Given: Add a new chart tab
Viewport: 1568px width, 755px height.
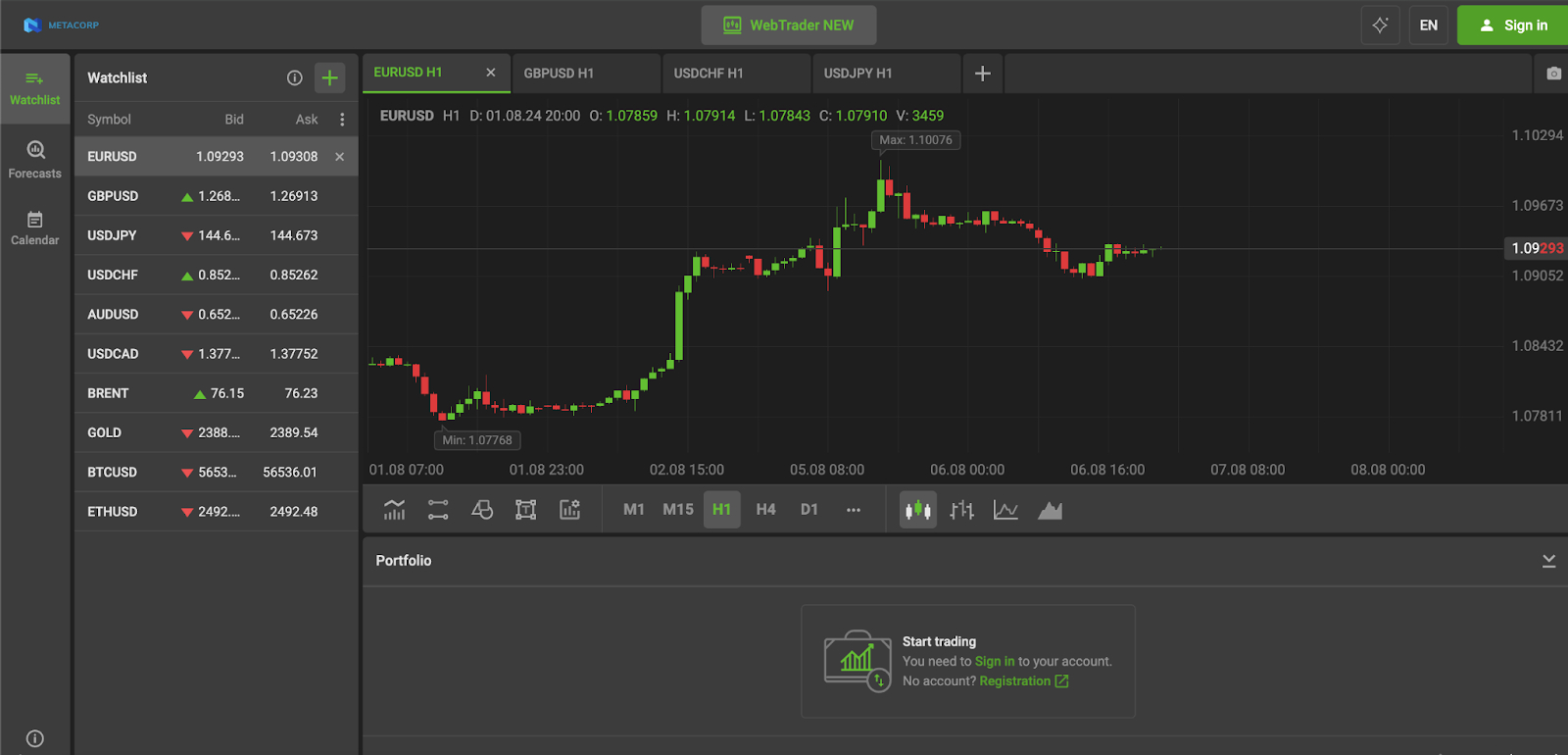Looking at the screenshot, I should (983, 74).
